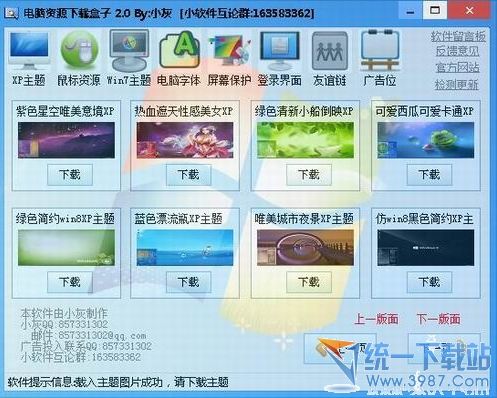Image resolution: width=497 pixels, height=398 pixels.
Task: Download the 热血遮天性感美女XP theme
Action: (x=189, y=175)
